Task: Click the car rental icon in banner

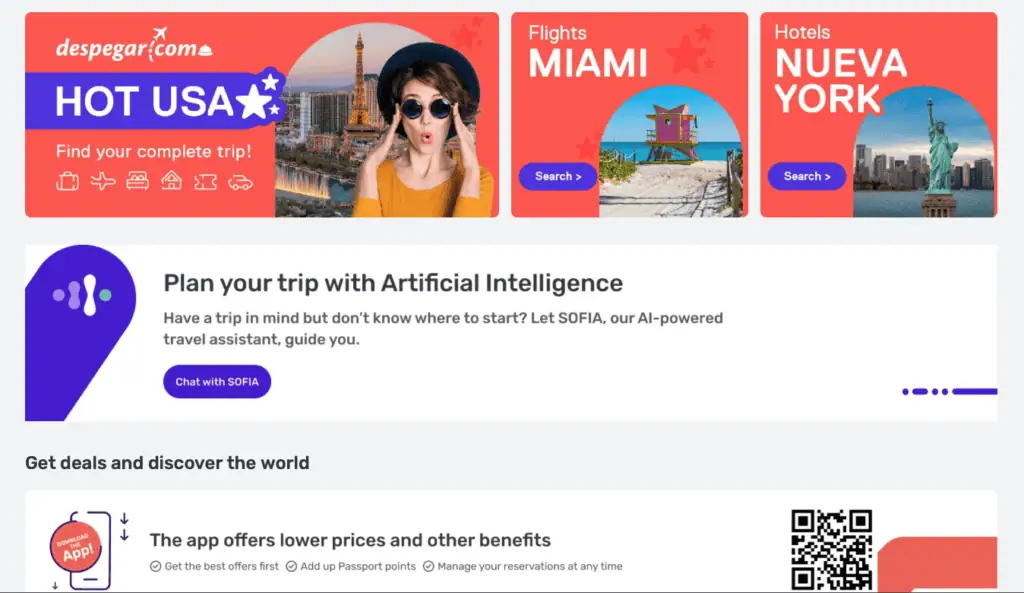Action: pyautogui.click(x=240, y=182)
